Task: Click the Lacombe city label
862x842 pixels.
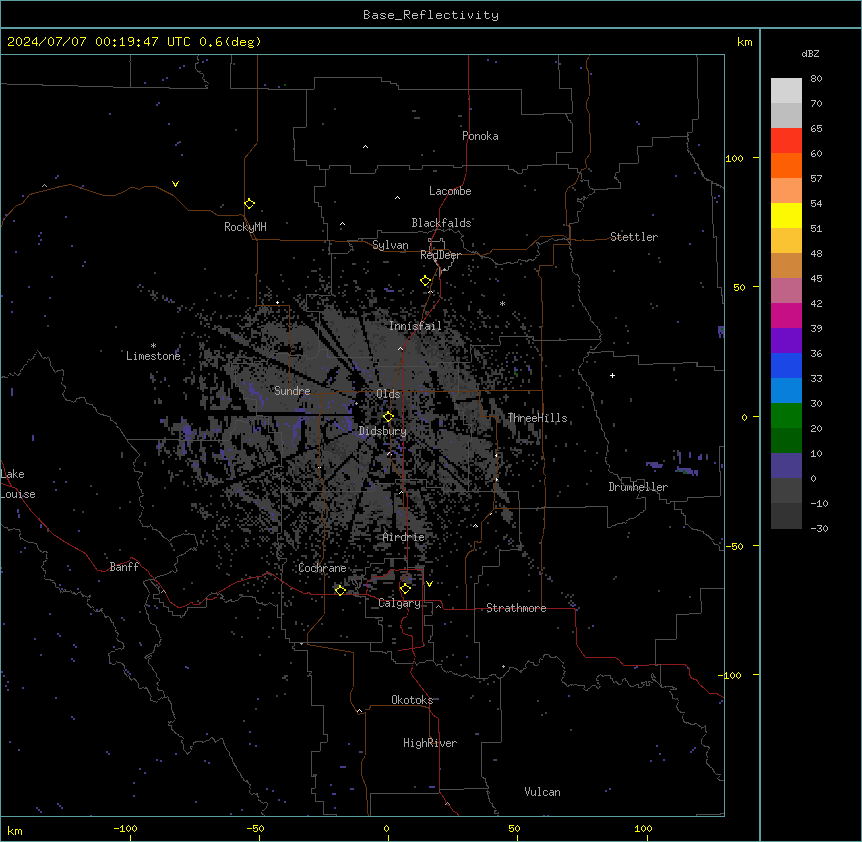Action: pyautogui.click(x=450, y=191)
